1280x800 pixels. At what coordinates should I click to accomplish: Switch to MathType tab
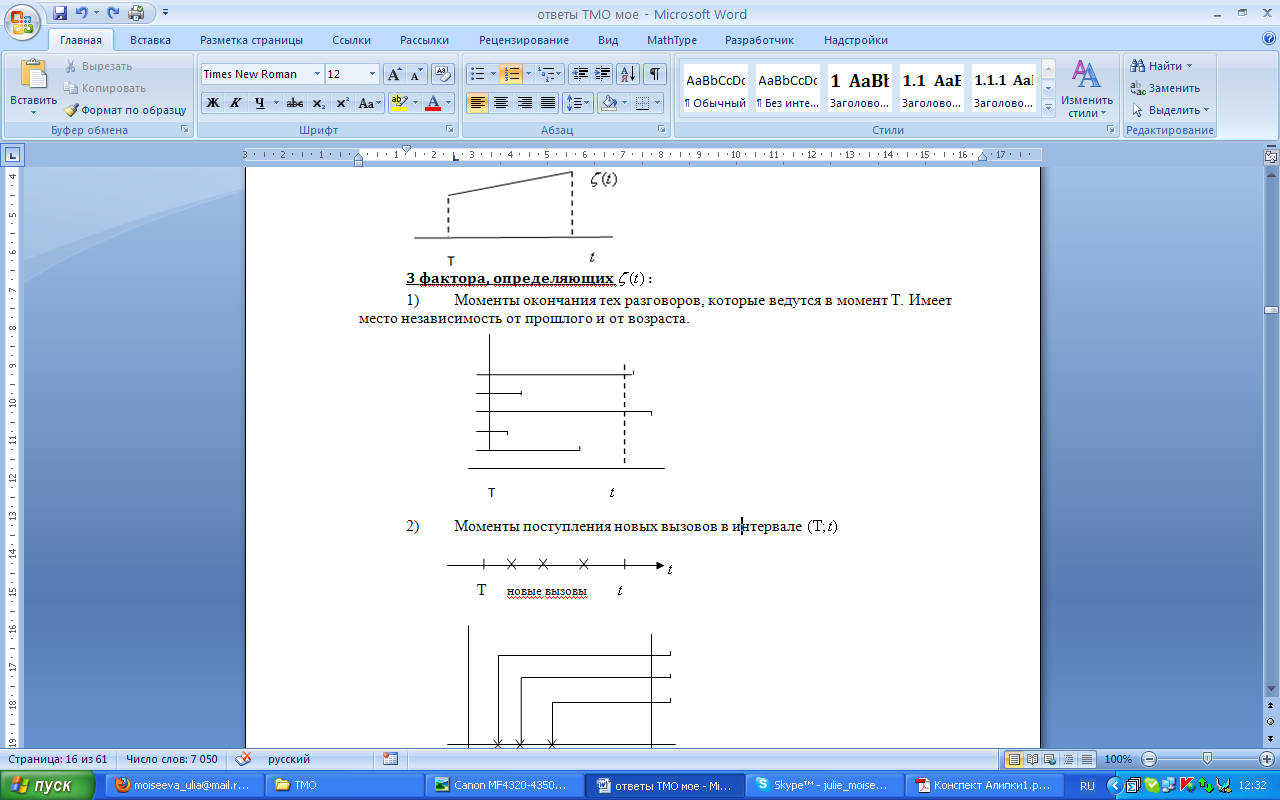pos(672,40)
